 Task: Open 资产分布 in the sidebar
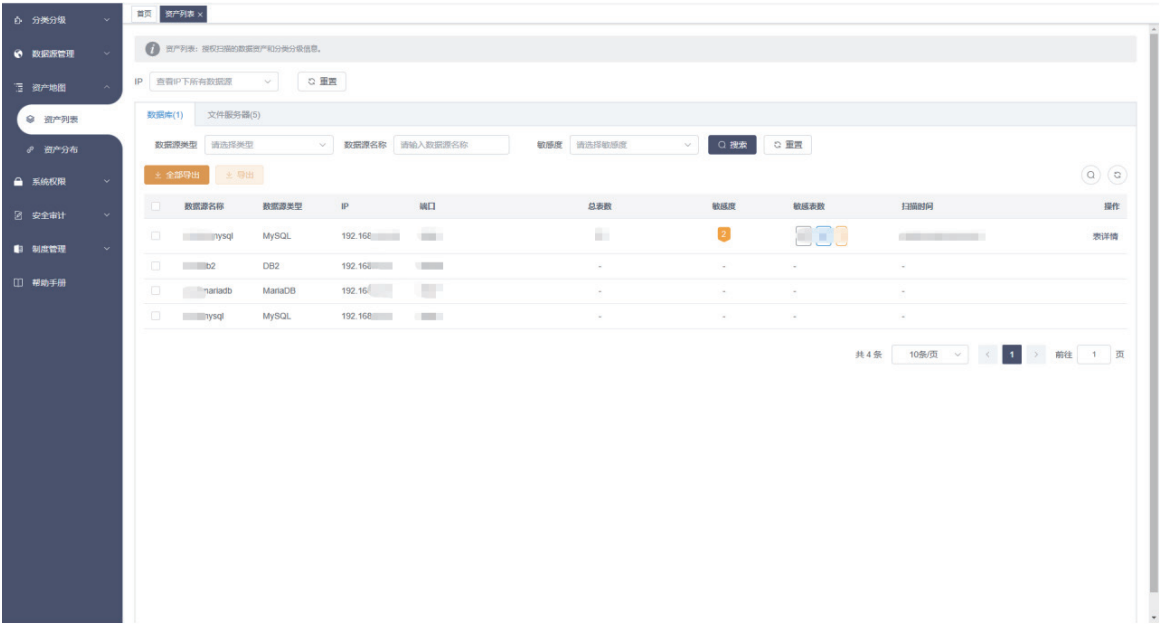[61, 150]
